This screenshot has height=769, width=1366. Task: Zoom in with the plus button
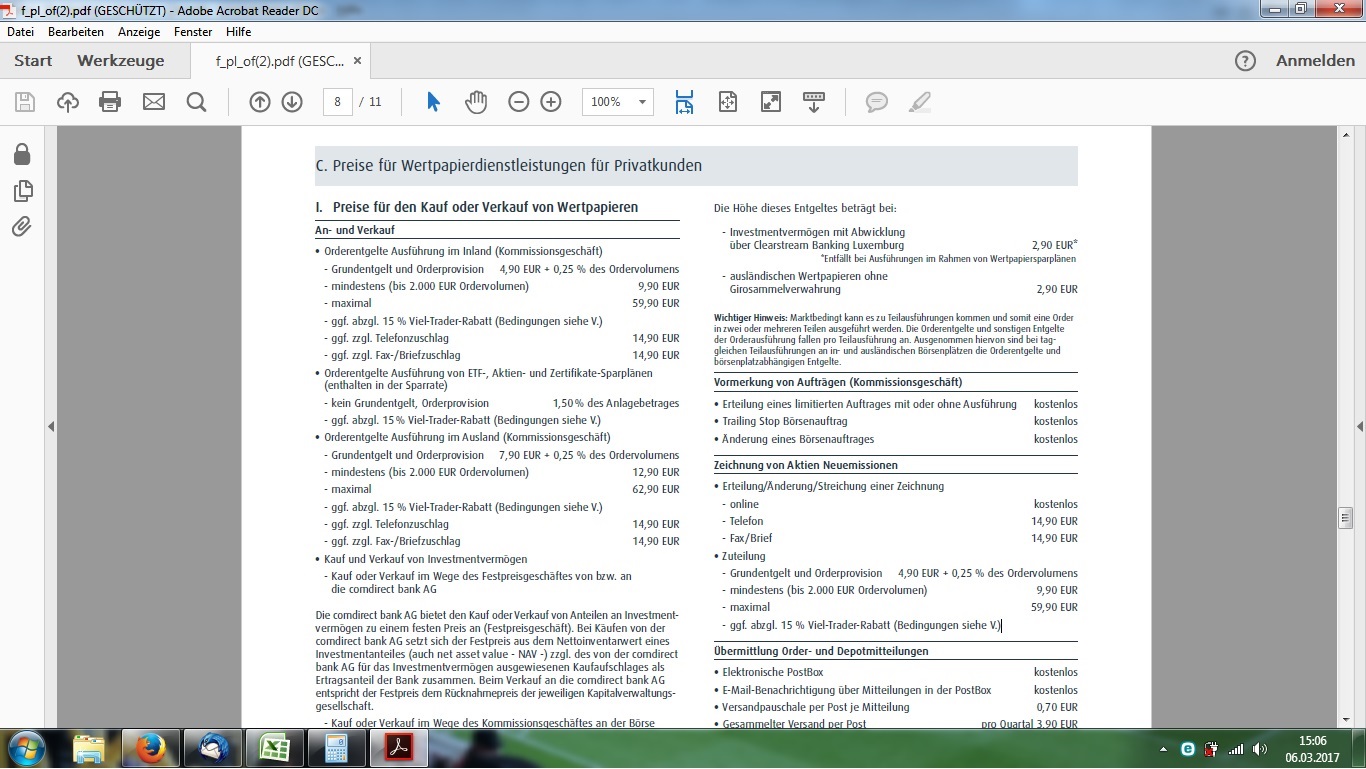[x=551, y=102]
